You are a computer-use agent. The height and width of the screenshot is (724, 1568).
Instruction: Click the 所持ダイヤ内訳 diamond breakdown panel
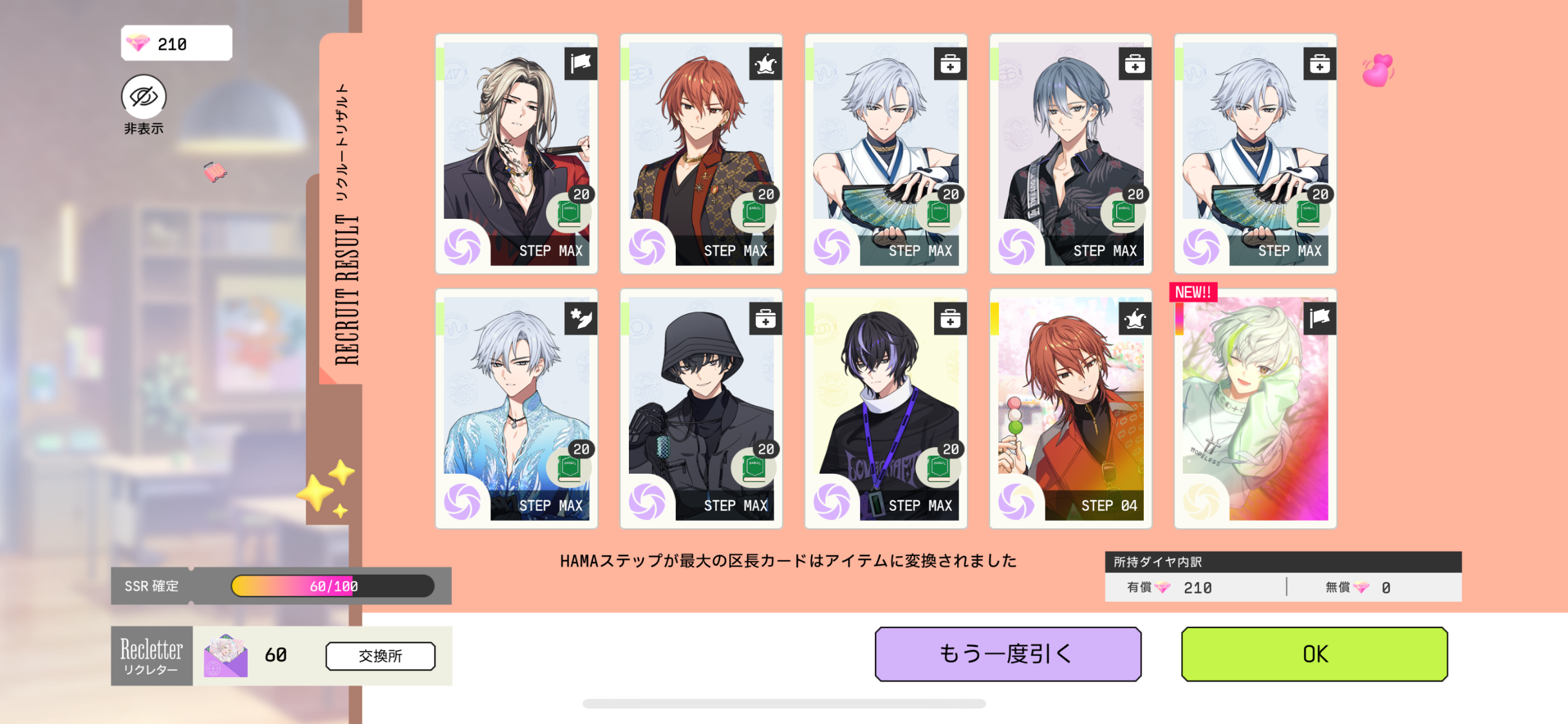(1283, 577)
